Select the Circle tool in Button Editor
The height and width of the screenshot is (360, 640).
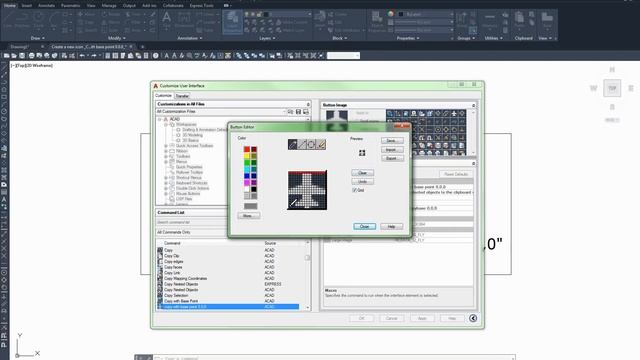311,144
